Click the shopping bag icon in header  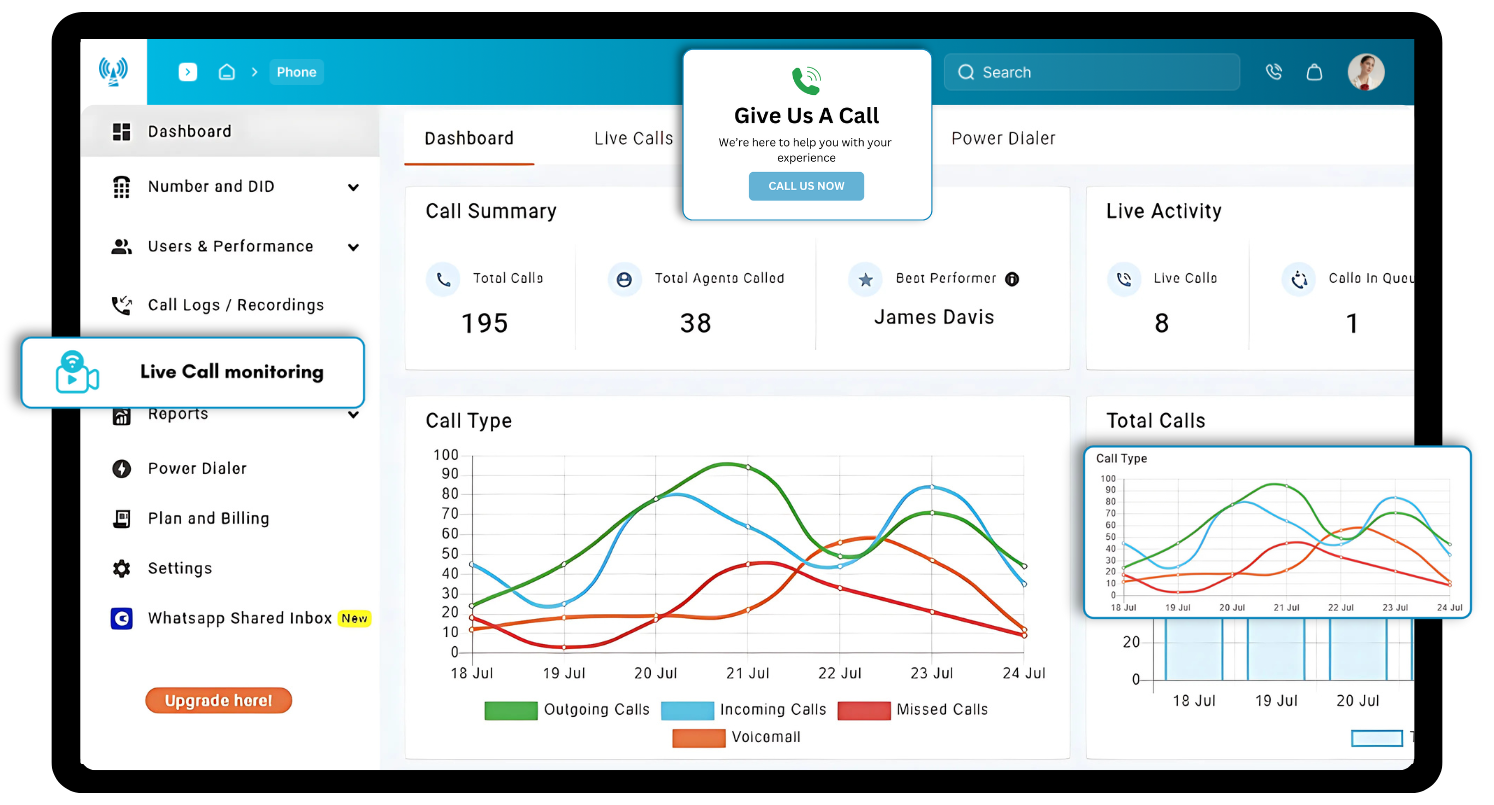(1315, 72)
